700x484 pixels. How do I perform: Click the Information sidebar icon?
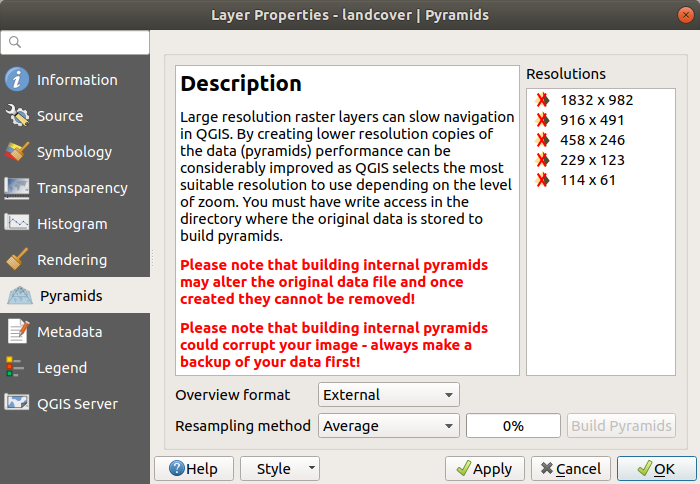17,80
